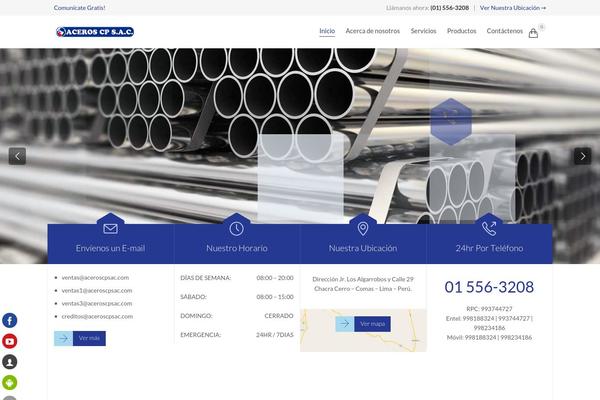Open Acerca de nosotros menu
The image size is (600, 400).
point(373,31)
